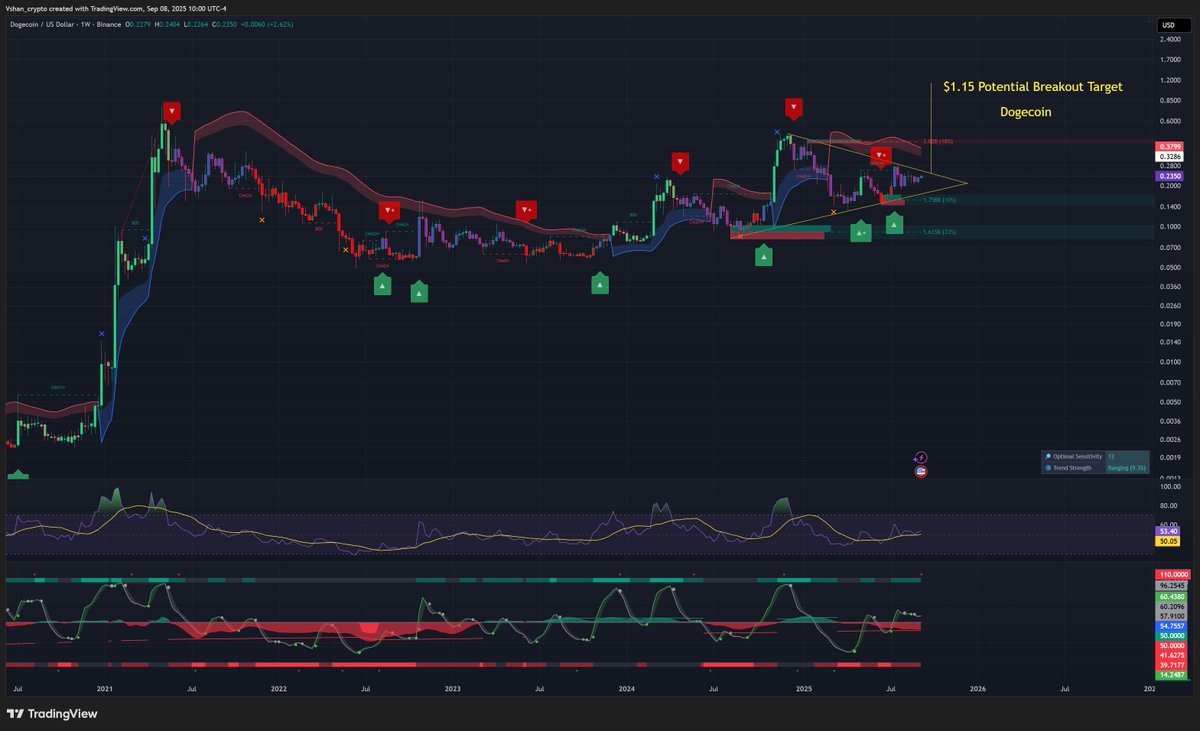Click the red sell signal above the 2021 peak

click(x=172, y=111)
